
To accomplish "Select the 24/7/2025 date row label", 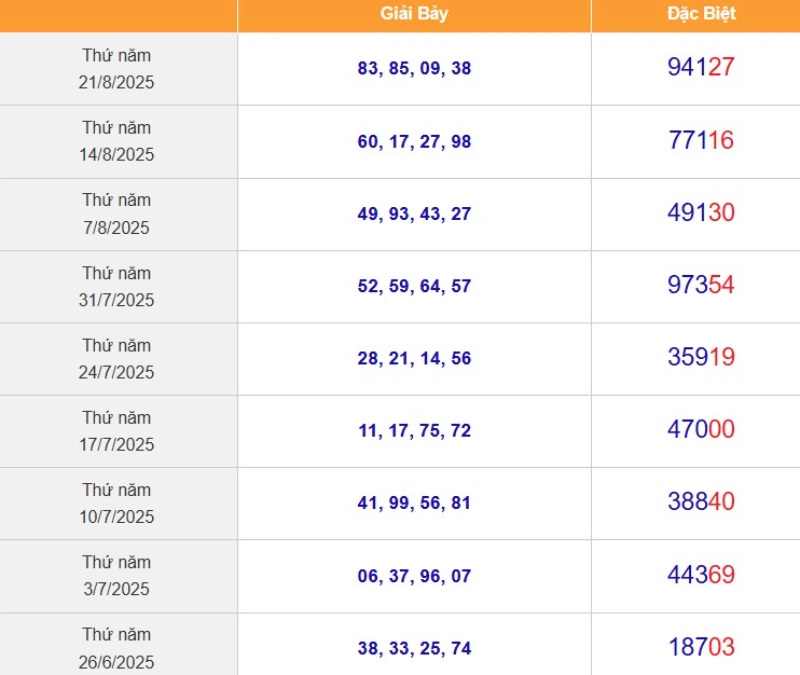I will tap(117, 358).
